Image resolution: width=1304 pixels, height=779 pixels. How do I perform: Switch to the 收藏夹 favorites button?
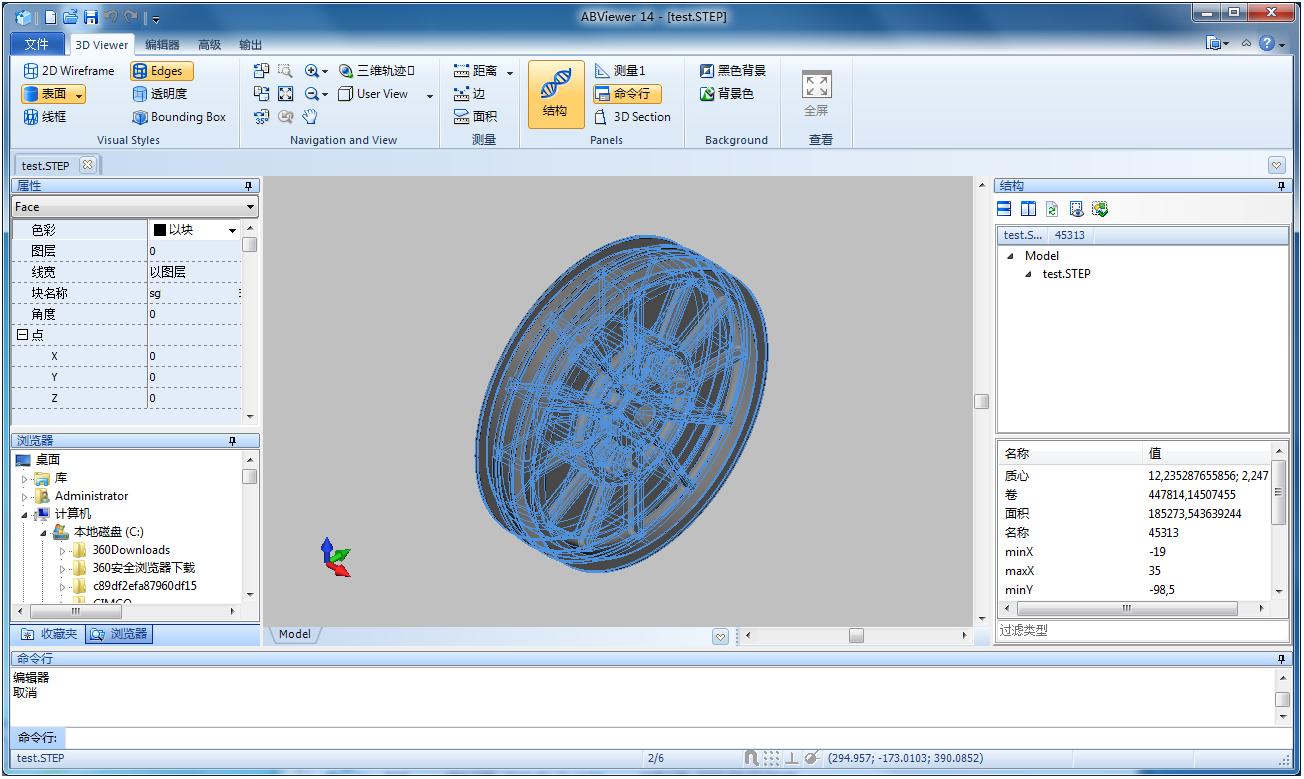[x=49, y=634]
